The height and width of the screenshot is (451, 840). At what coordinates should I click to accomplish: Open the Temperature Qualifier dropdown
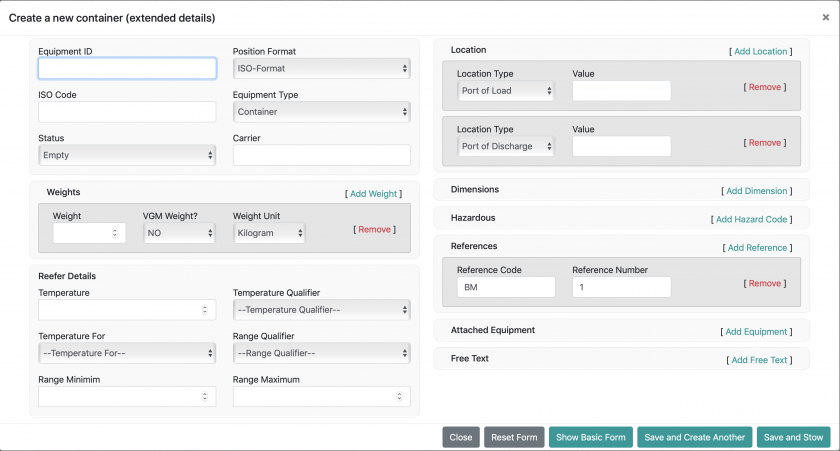(x=321, y=310)
